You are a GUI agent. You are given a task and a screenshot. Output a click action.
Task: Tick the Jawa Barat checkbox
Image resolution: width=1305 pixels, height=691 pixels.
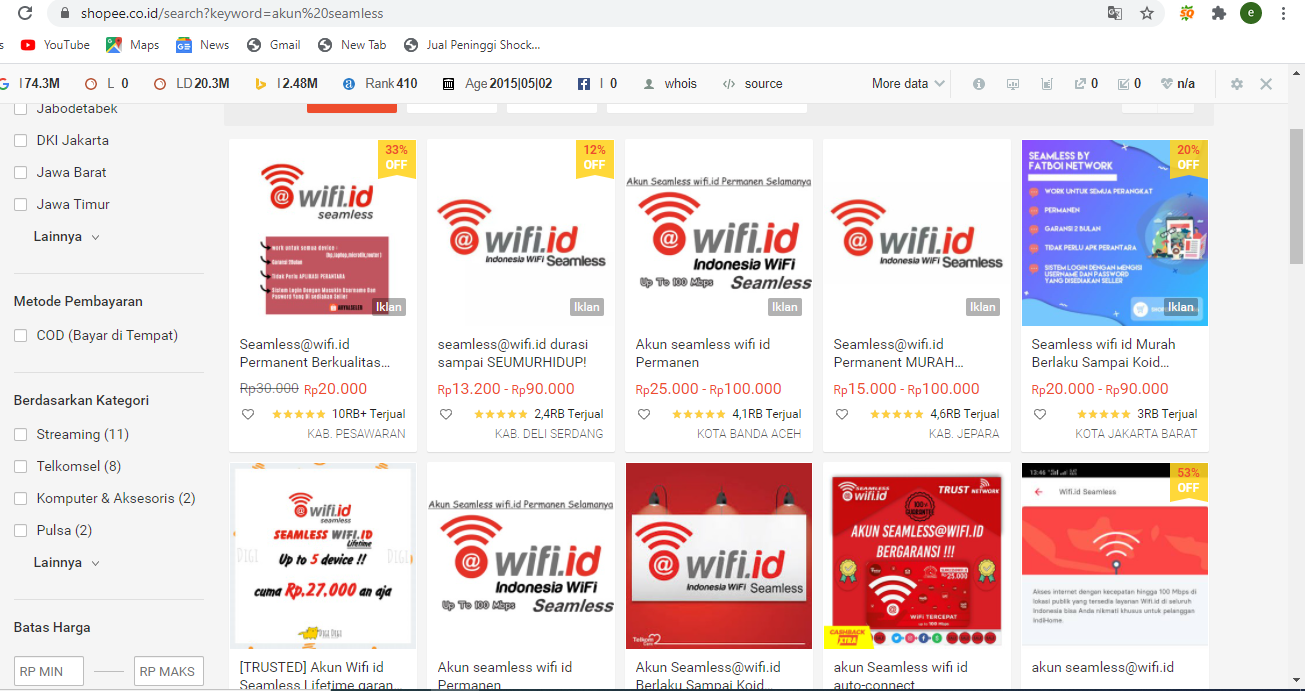tap(20, 173)
